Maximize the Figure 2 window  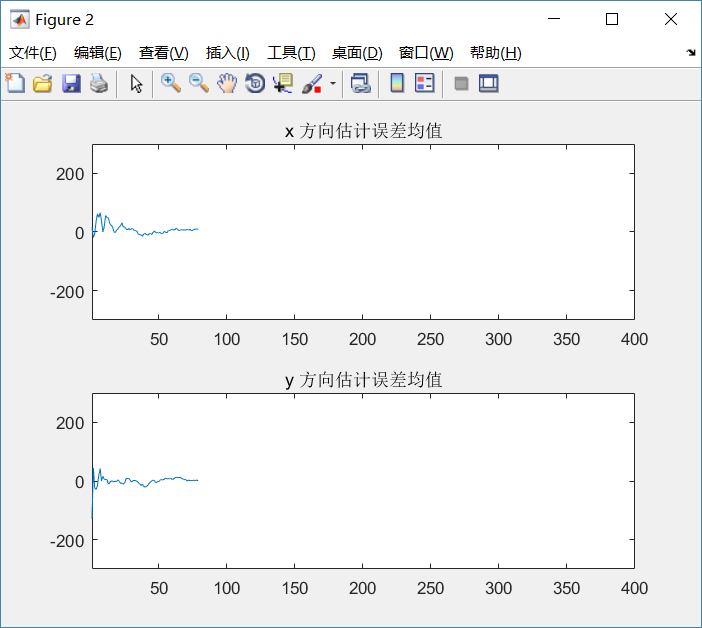pos(612,19)
